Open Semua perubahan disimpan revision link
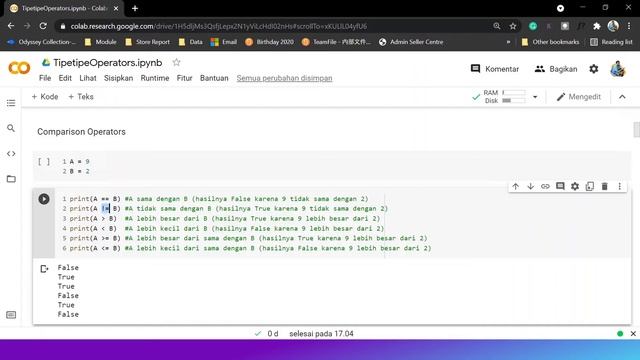This screenshot has width=640, height=360. tap(284, 78)
